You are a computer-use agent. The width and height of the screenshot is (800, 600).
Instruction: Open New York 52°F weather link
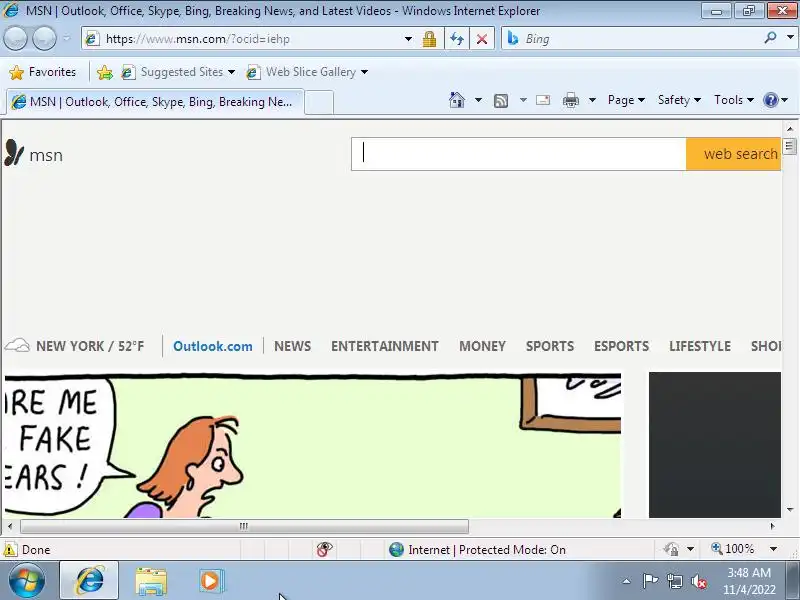(x=74, y=346)
